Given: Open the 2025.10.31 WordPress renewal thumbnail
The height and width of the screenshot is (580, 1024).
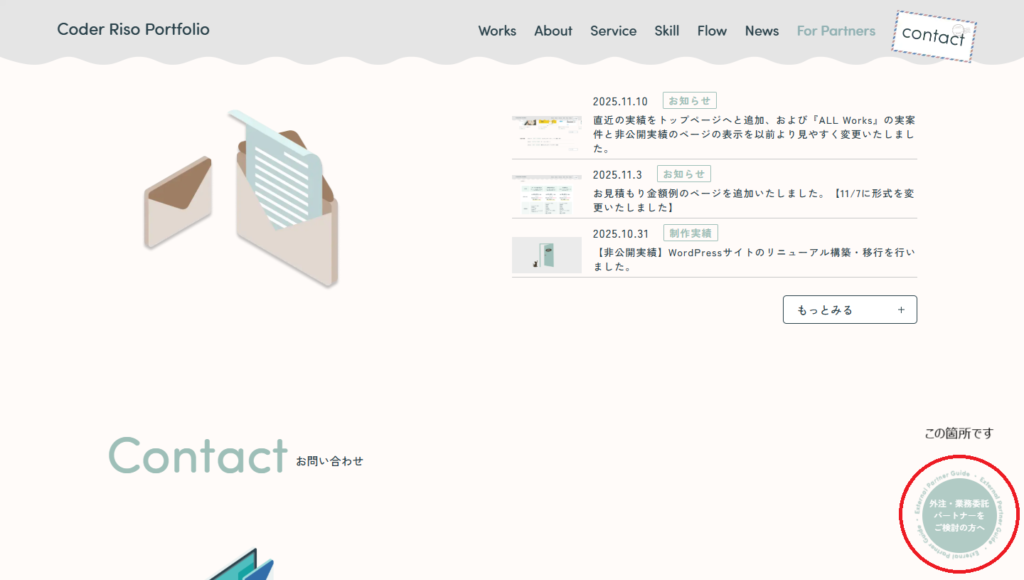Looking at the screenshot, I should (546, 255).
